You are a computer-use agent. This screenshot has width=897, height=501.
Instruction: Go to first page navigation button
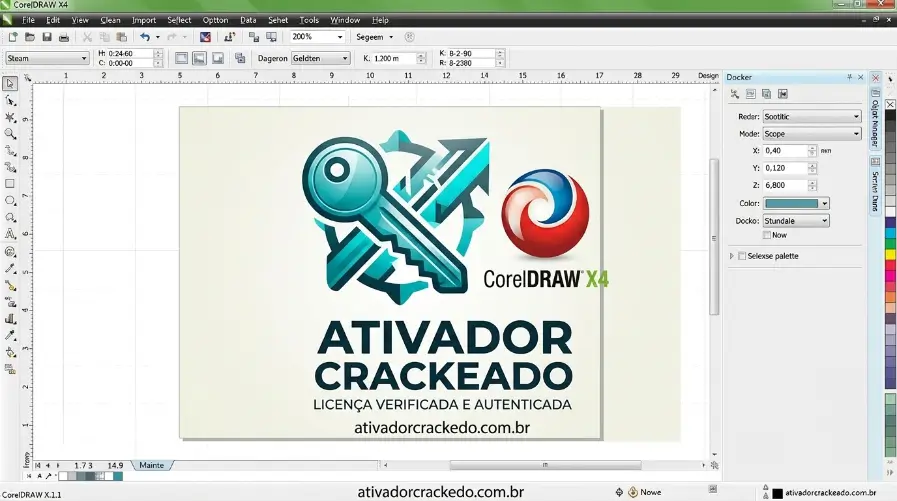click(x=38, y=466)
